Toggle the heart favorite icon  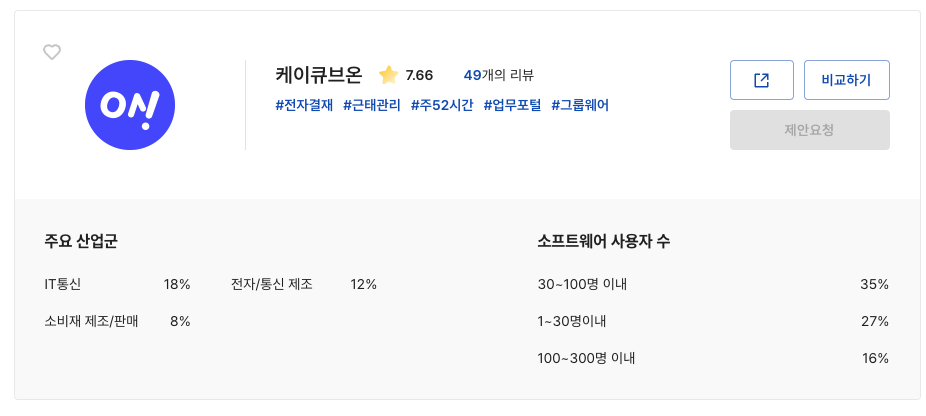[52, 52]
